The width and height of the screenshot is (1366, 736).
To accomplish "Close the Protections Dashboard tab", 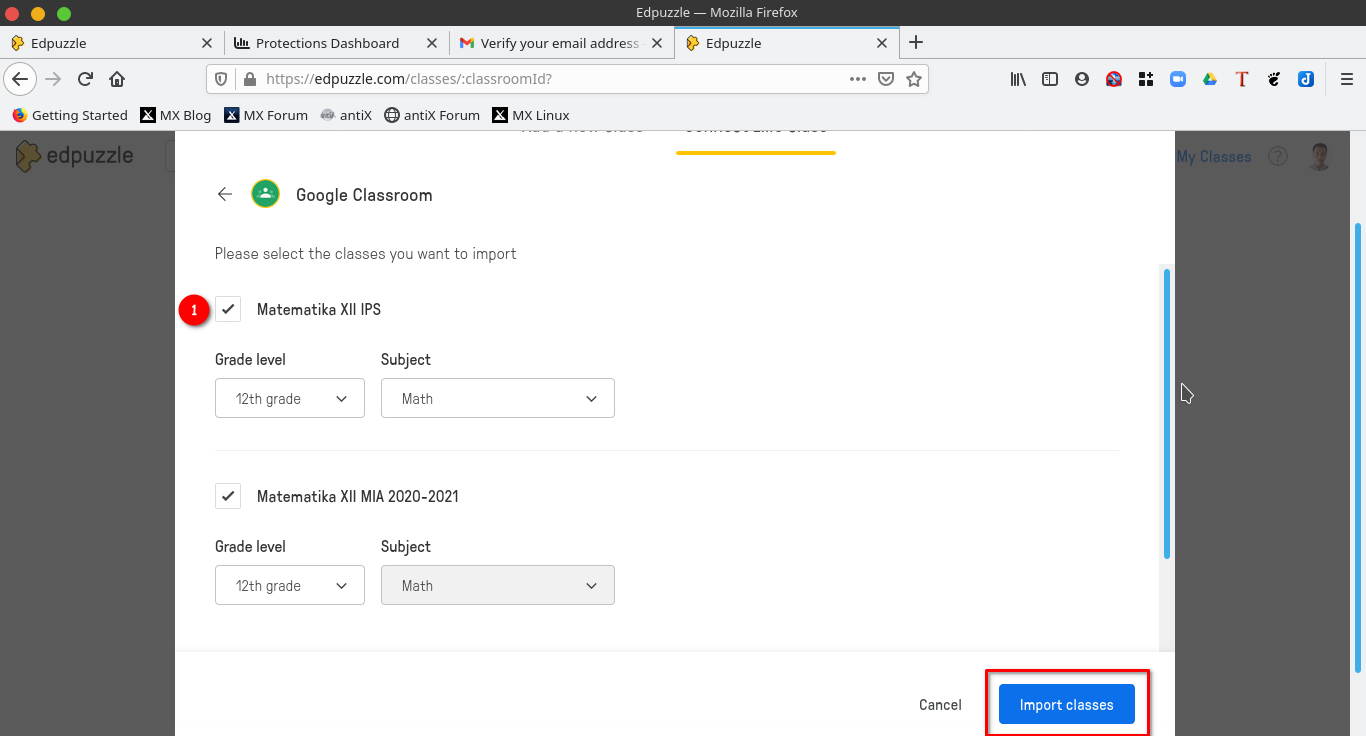I will pos(432,43).
